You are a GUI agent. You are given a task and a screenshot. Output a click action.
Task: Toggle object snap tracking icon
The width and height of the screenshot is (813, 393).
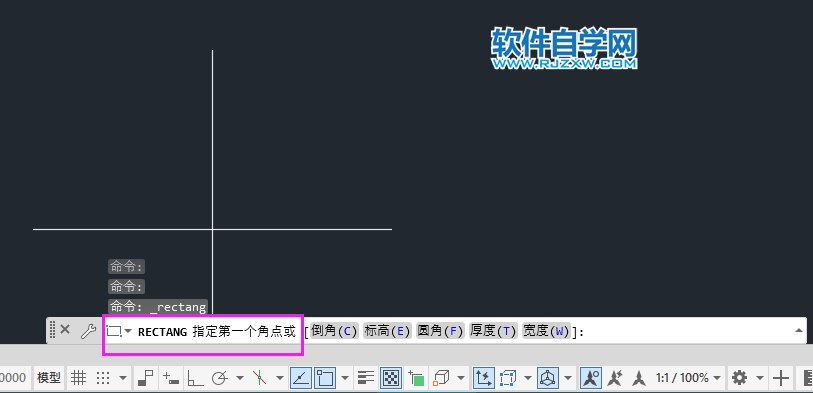click(x=300, y=378)
